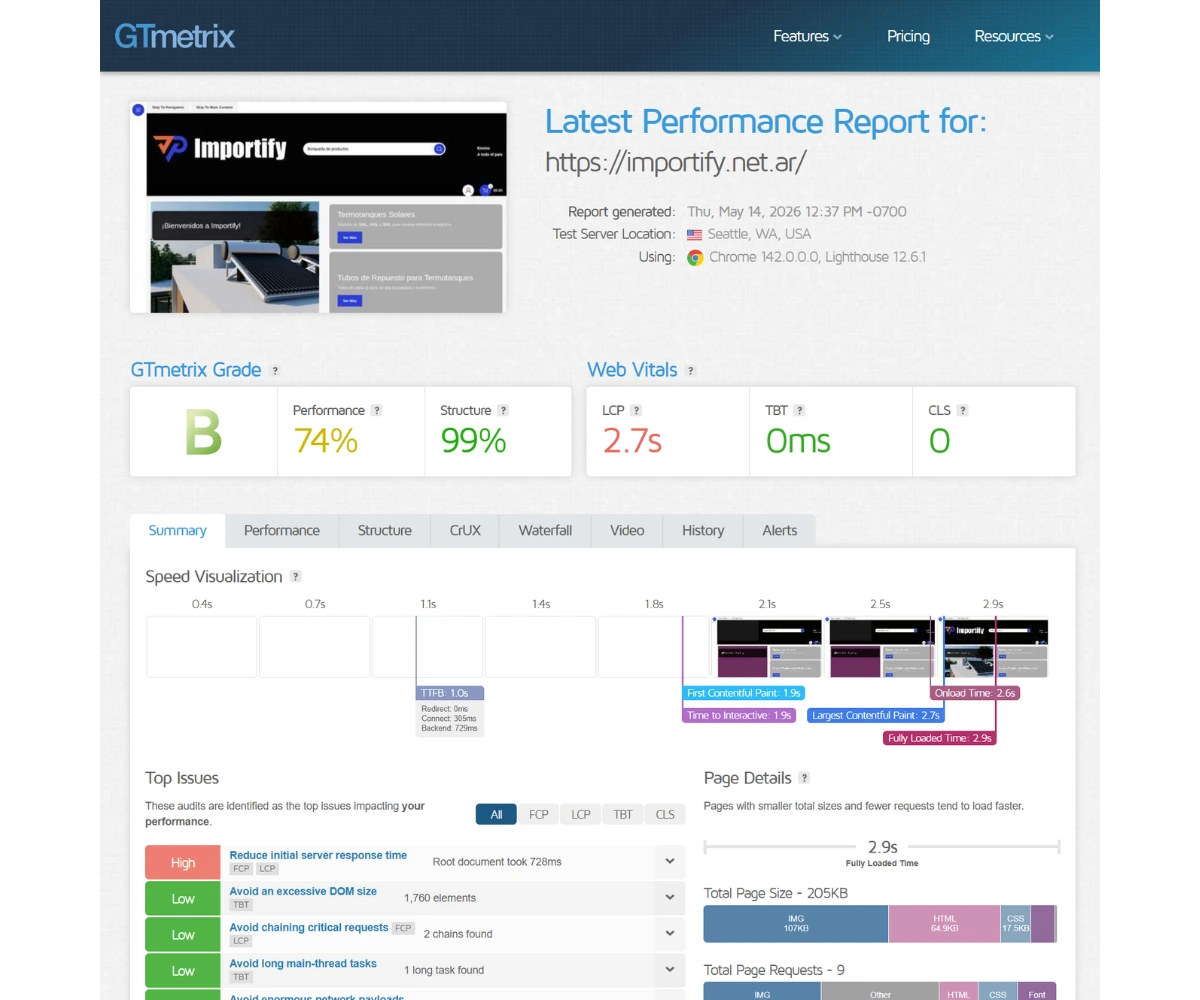Click the Performance score help icon

click(376, 410)
